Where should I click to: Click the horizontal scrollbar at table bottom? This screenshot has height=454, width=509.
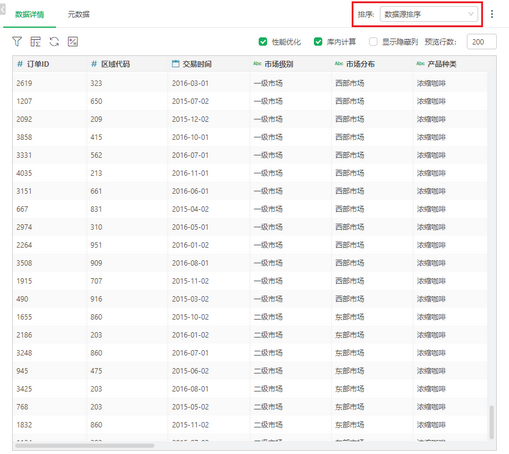(85, 445)
